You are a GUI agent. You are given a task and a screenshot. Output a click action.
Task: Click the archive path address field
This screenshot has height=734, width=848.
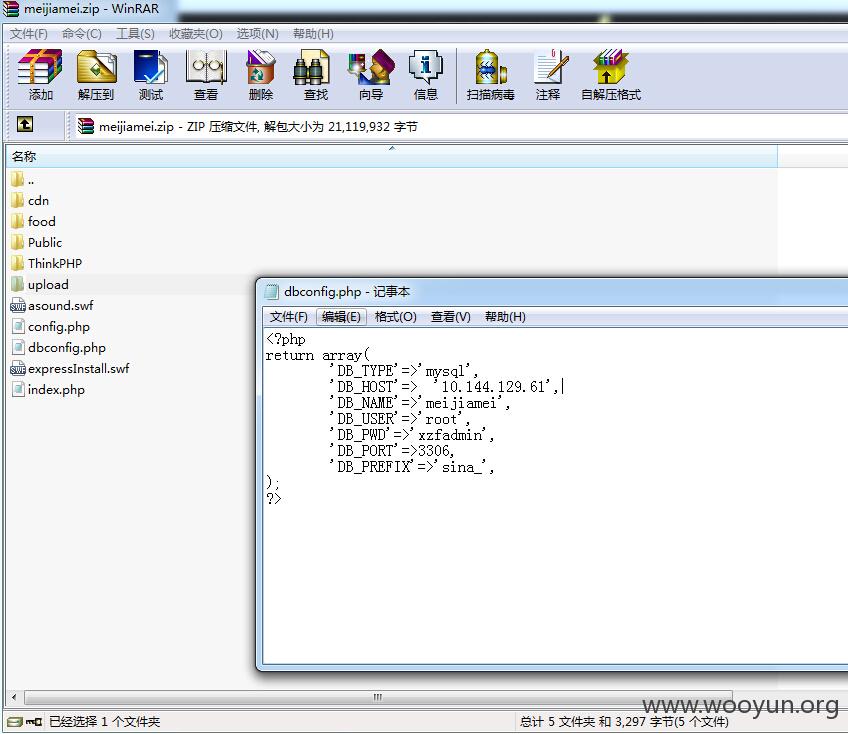click(460, 127)
